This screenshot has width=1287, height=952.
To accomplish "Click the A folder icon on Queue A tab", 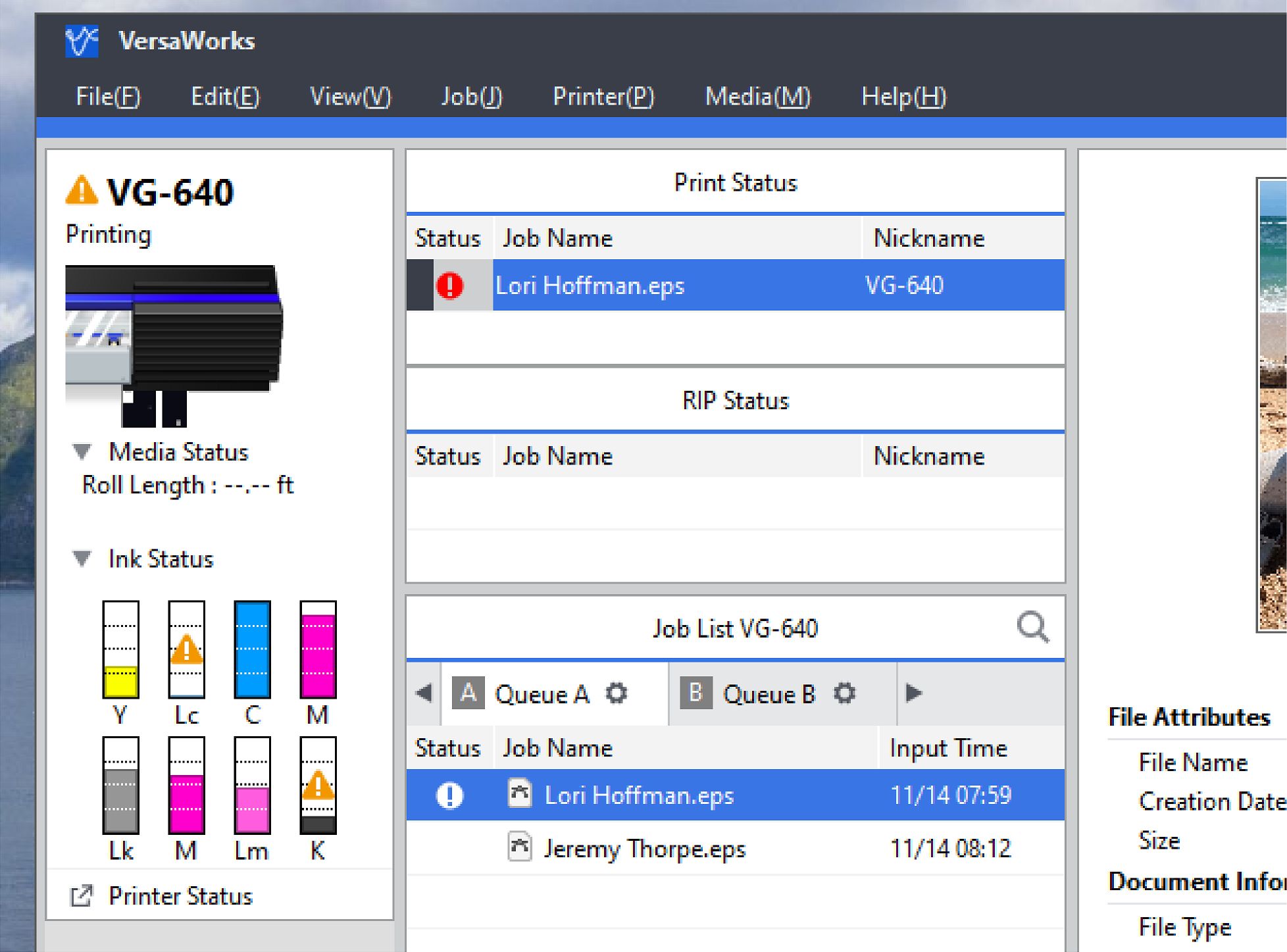I will (468, 693).
